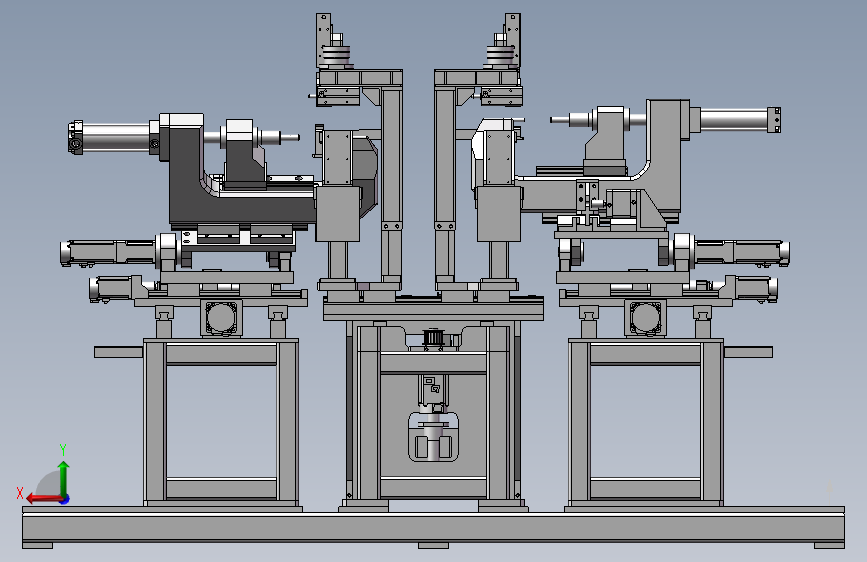Select the upper-right pneumatic cylinder body
867x562 pixels.
[734, 121]
